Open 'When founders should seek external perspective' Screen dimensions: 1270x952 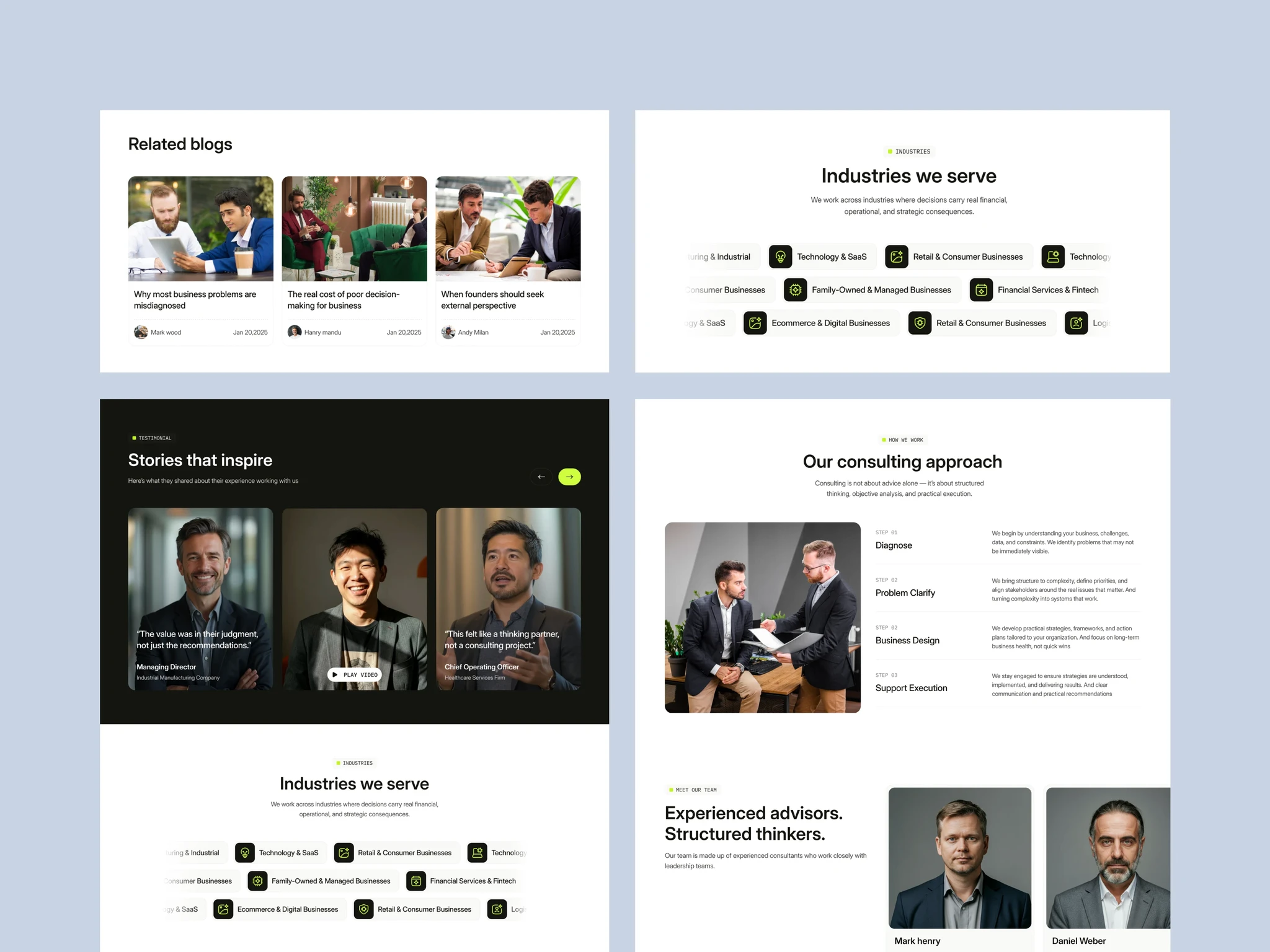[492, 300]
